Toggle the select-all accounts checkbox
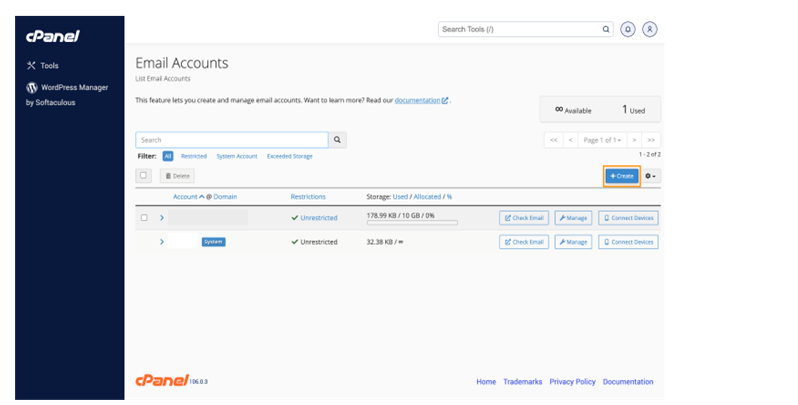The width and height of the screenshot is (798, 405). [143, 175]
